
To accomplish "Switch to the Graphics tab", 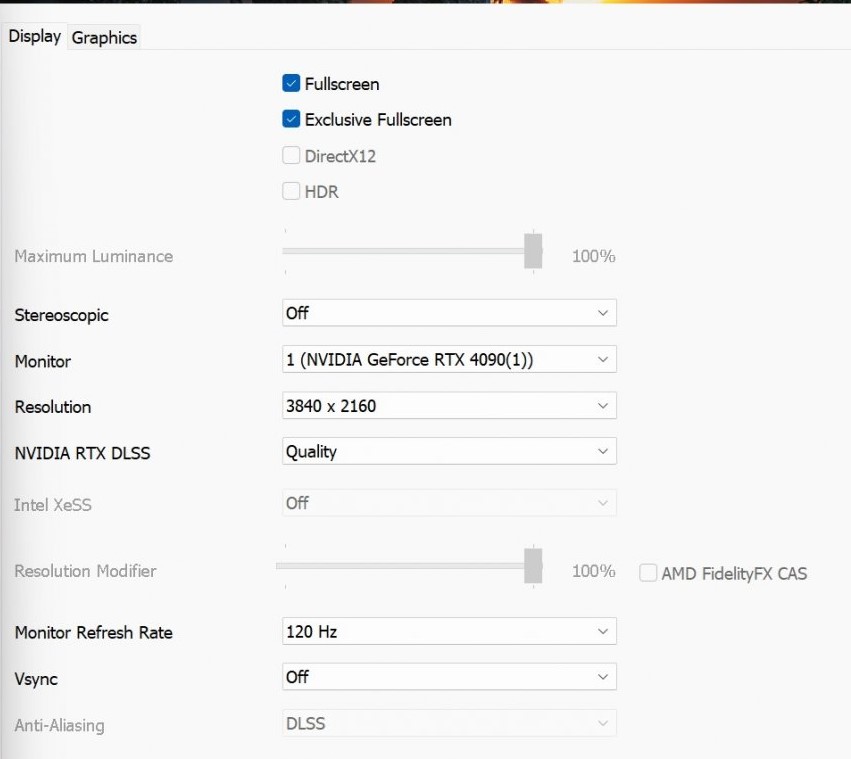I will coord(104,38).
